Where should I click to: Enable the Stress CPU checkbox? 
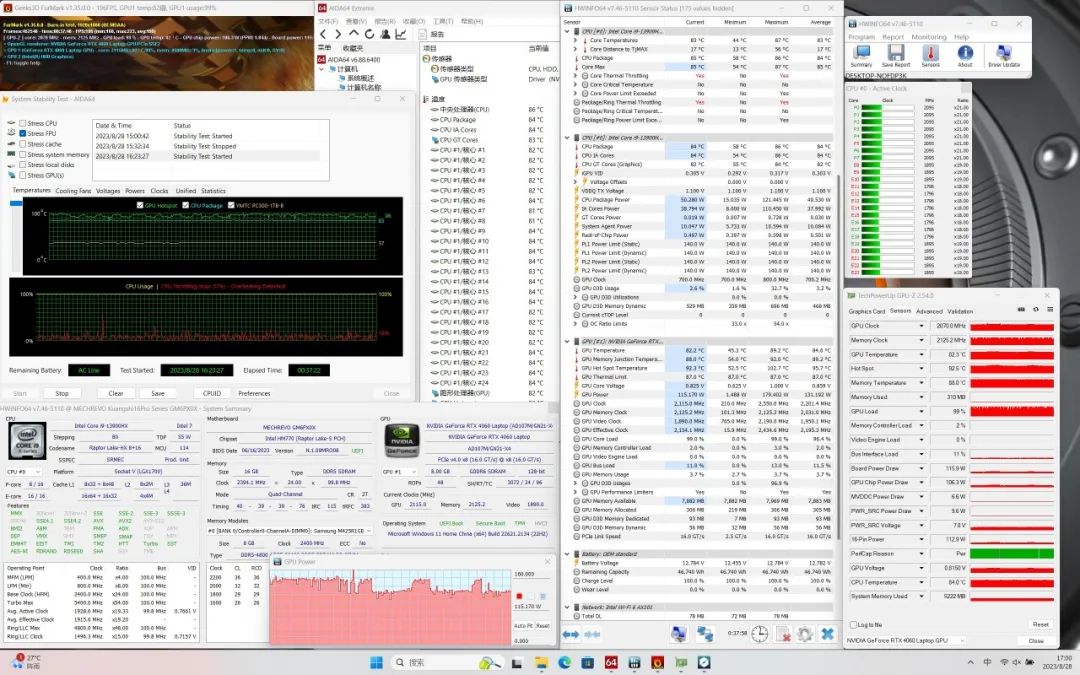(23, 123)
